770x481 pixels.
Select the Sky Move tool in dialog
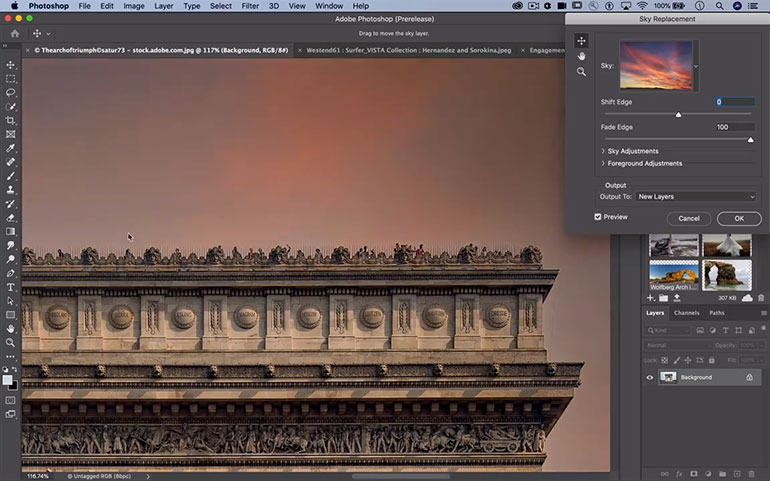581,41
